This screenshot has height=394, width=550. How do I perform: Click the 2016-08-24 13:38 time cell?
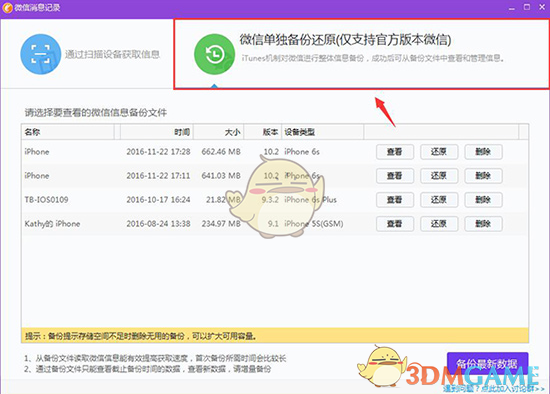[158, 223]
